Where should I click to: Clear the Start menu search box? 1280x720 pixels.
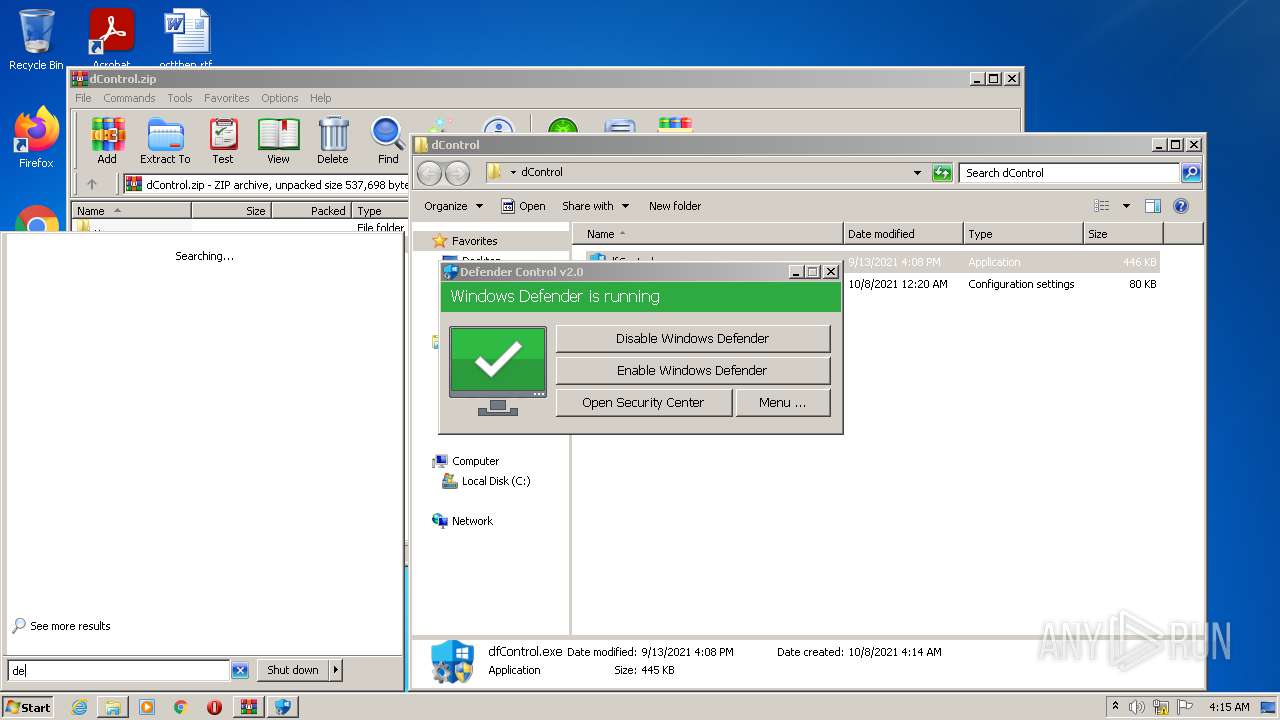pos(240,670)
